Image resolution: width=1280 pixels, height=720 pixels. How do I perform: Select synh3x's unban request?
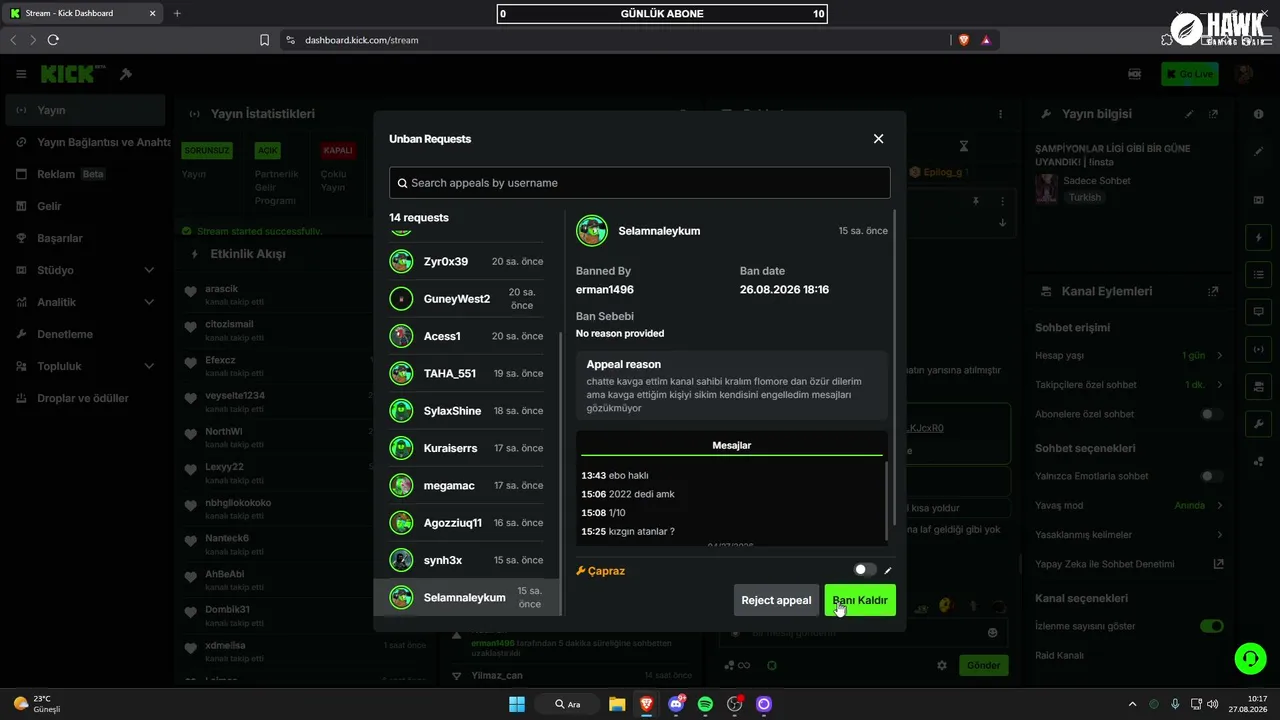pos(467,560)
